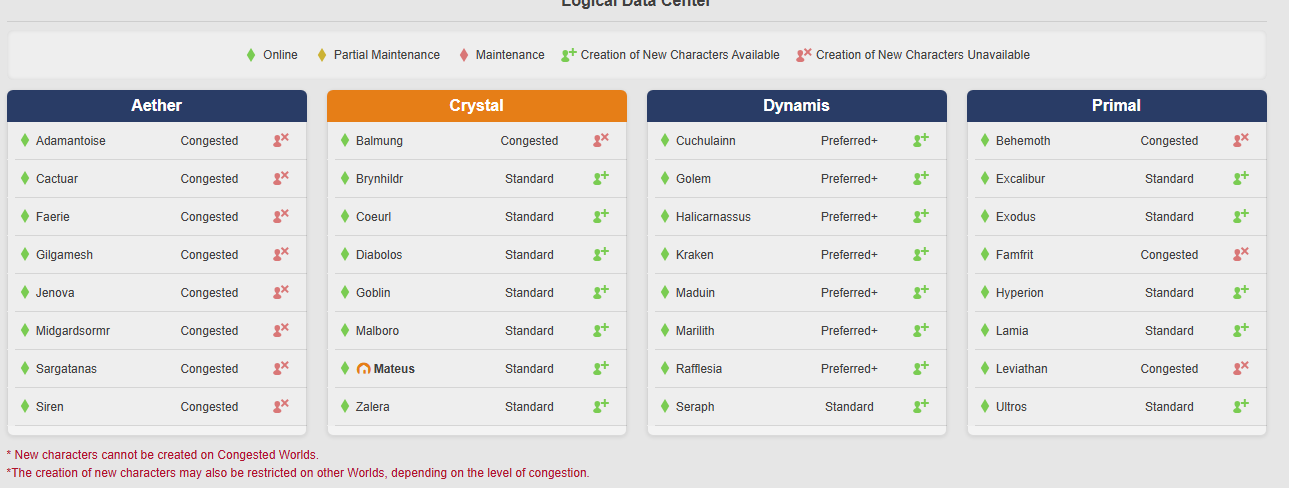Click the Standard status of Goblin
This screenshot has height=488, width=1289.
tap(529, 293)
